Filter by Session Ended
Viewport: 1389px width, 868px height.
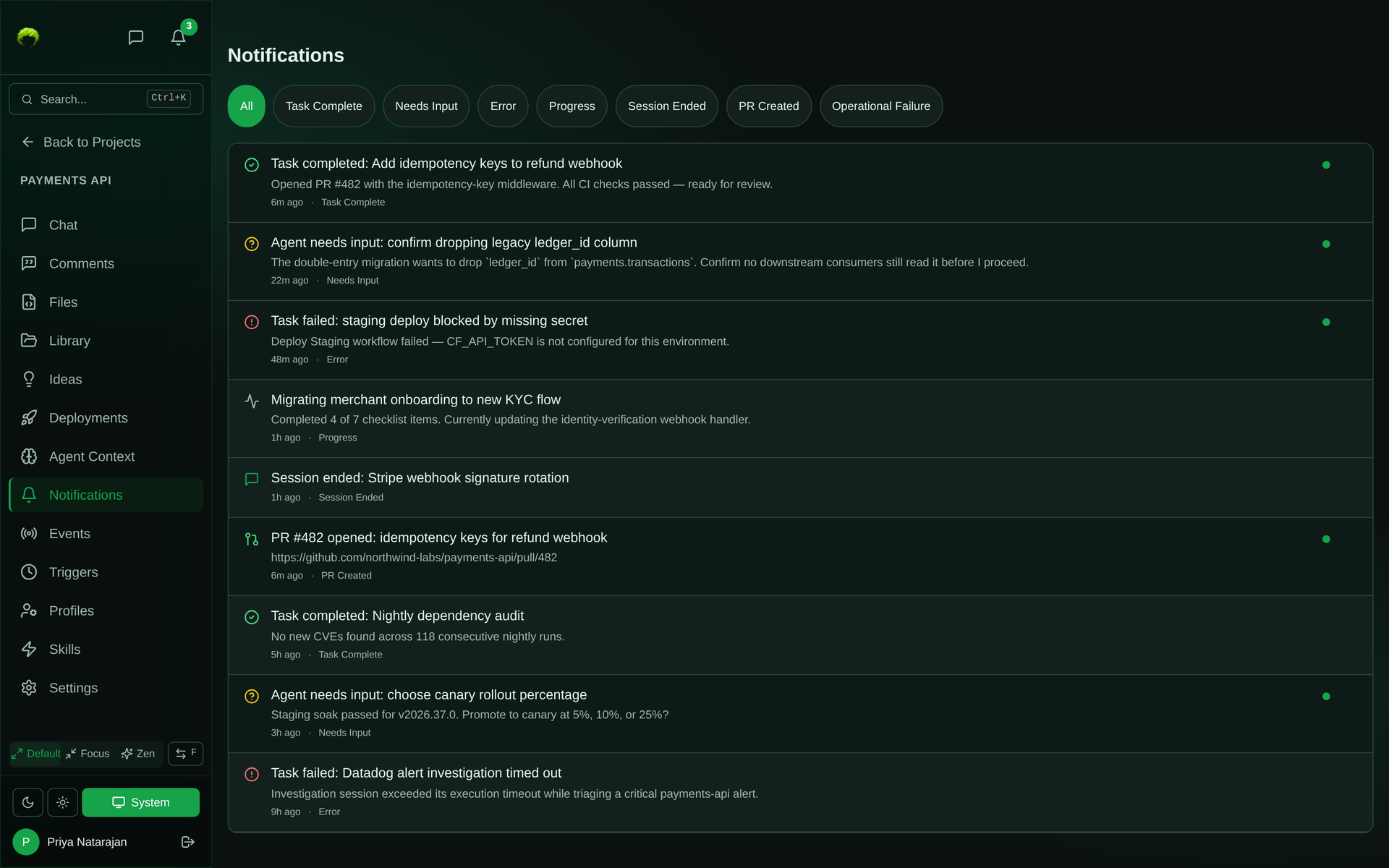pos(666,106)
